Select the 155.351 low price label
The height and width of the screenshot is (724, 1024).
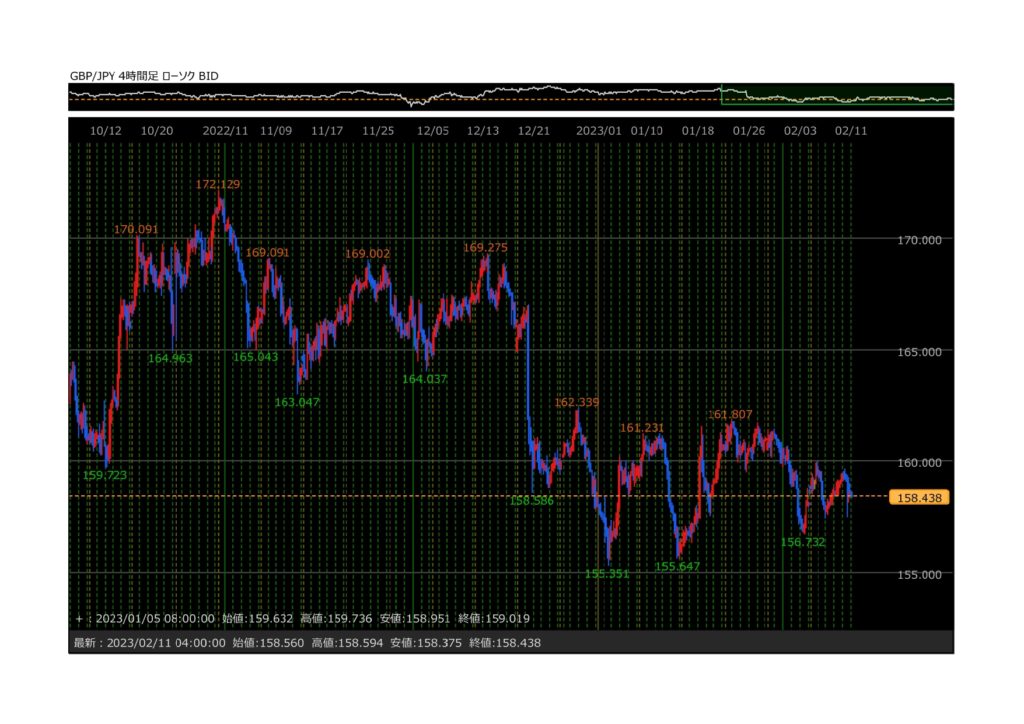coord(607,574)
